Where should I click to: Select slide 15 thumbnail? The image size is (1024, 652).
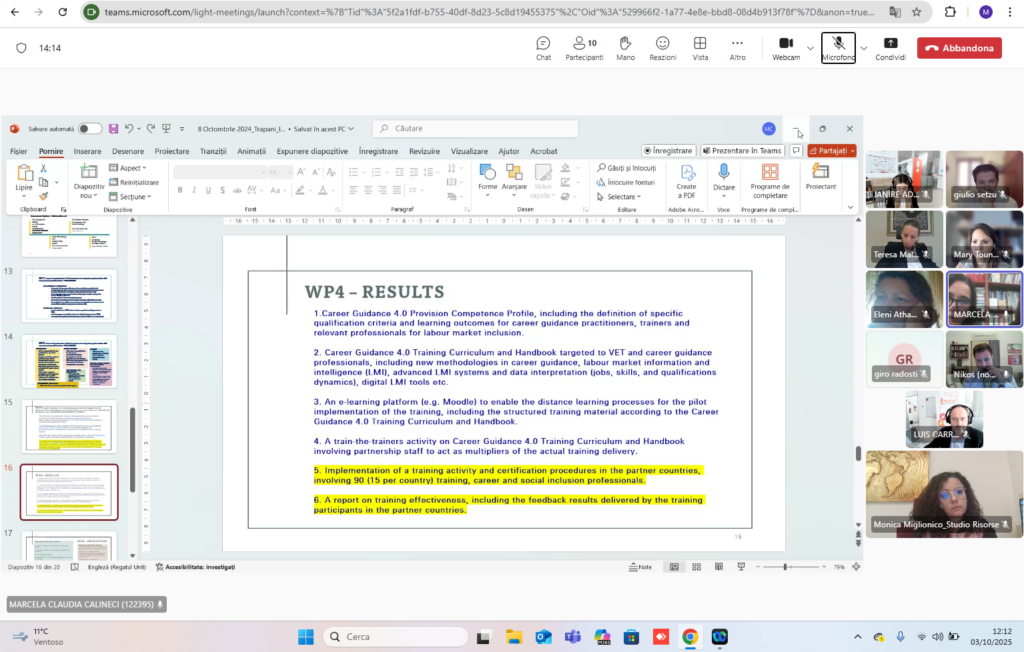tap(69, 427)
